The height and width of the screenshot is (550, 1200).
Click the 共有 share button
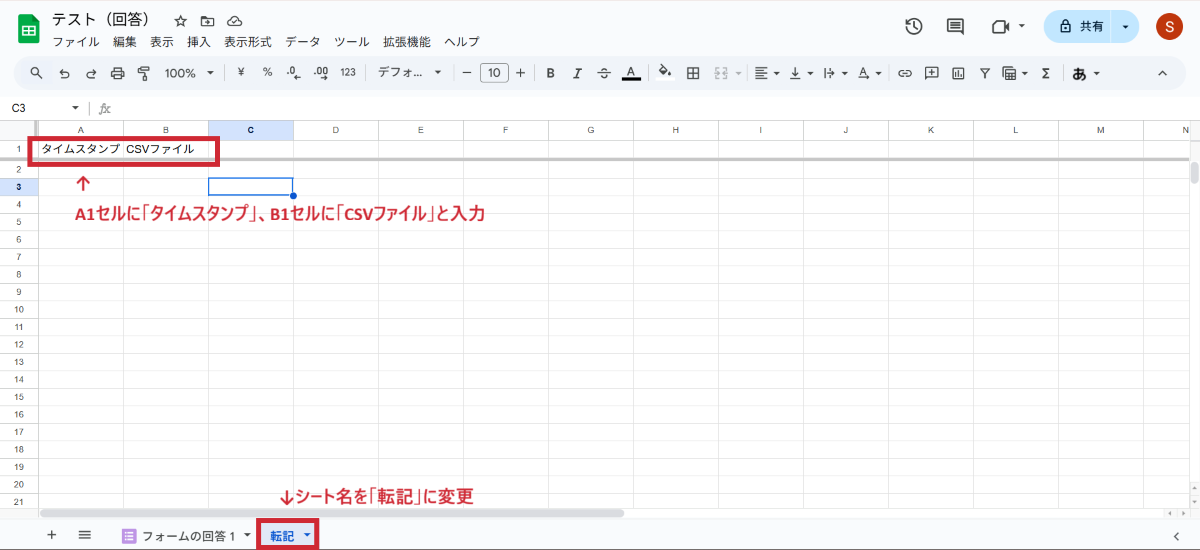click(x=1080, y=27)
